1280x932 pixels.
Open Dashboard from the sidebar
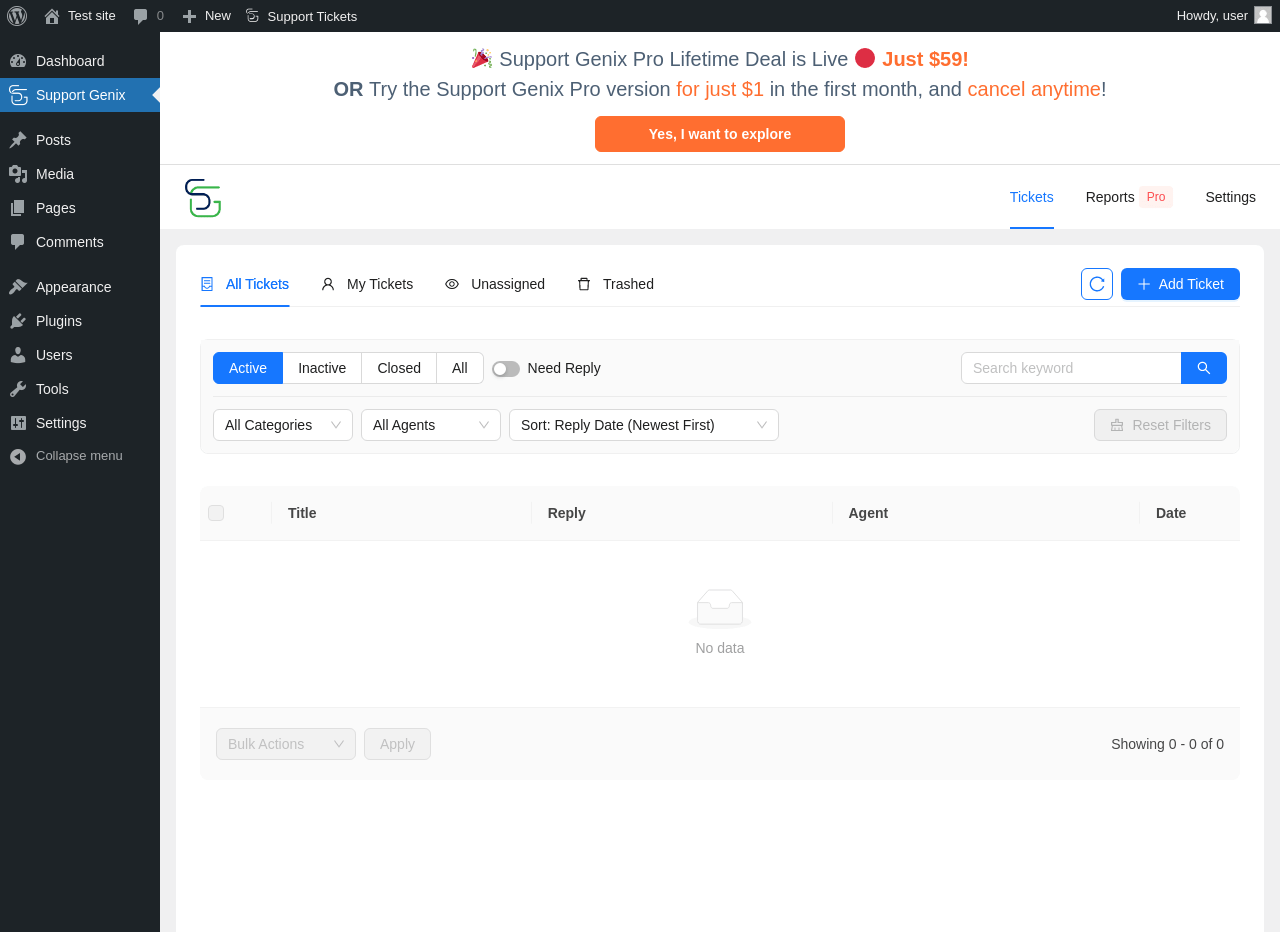click(80, 61)
